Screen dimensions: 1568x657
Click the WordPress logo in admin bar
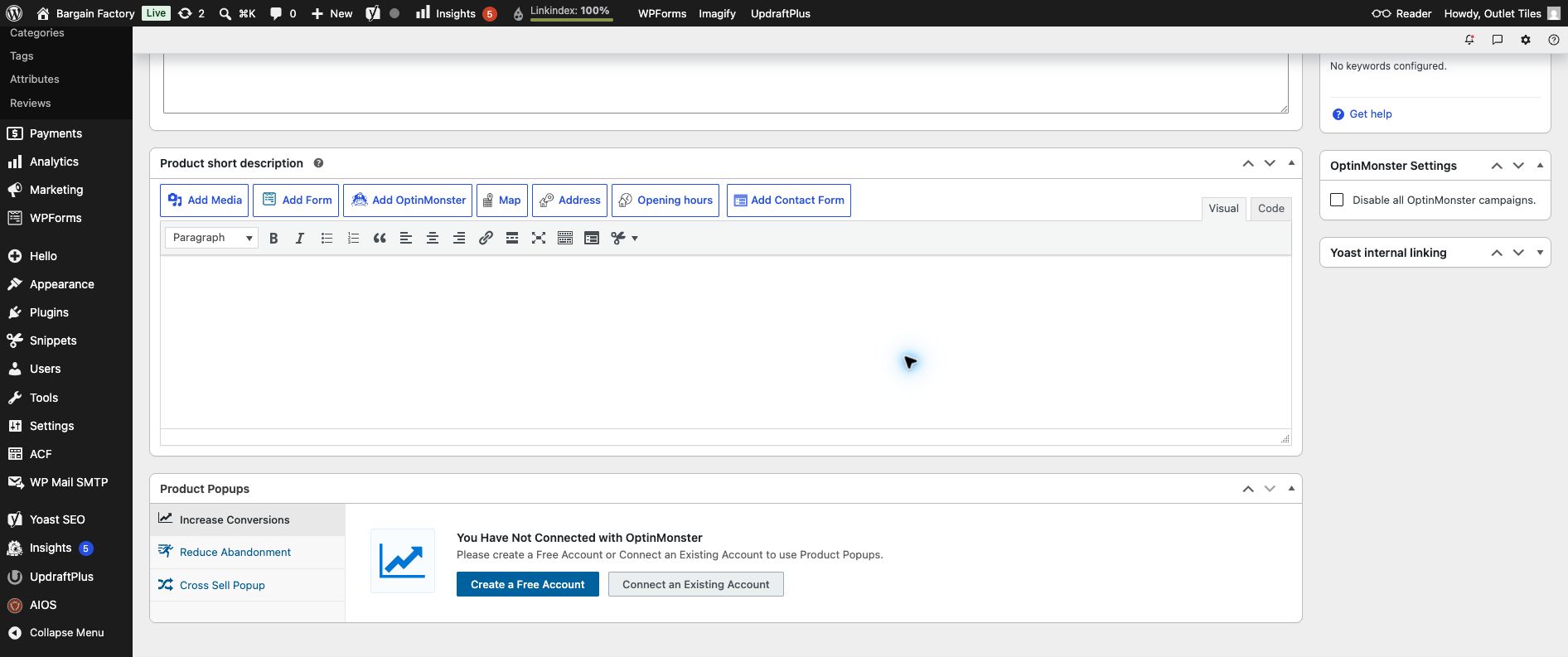[14, 13]
